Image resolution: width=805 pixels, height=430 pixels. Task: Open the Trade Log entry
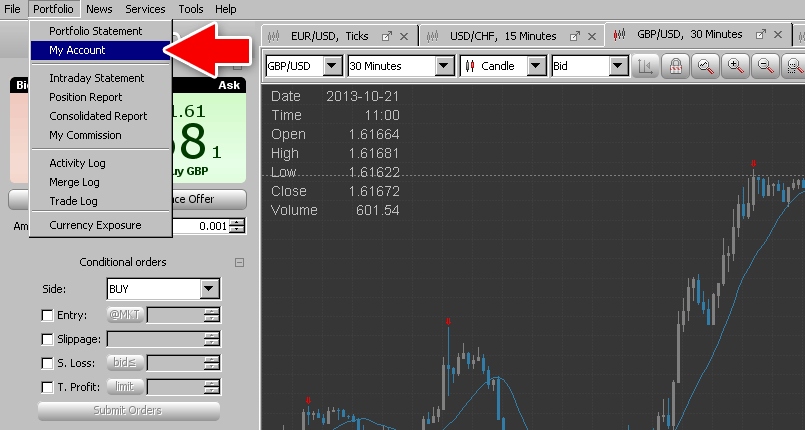101,201
